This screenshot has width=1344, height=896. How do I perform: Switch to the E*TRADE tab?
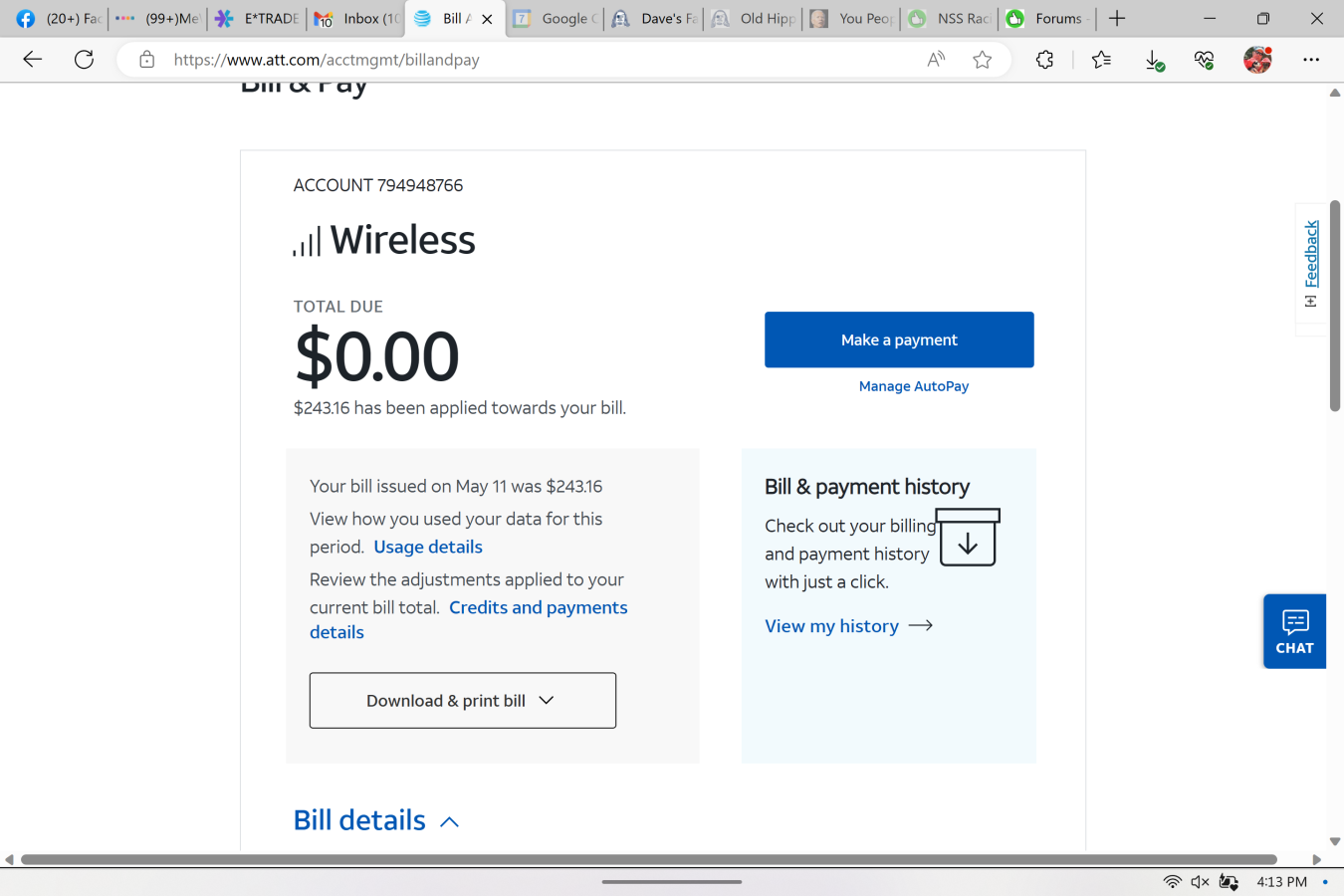[258, 19]
